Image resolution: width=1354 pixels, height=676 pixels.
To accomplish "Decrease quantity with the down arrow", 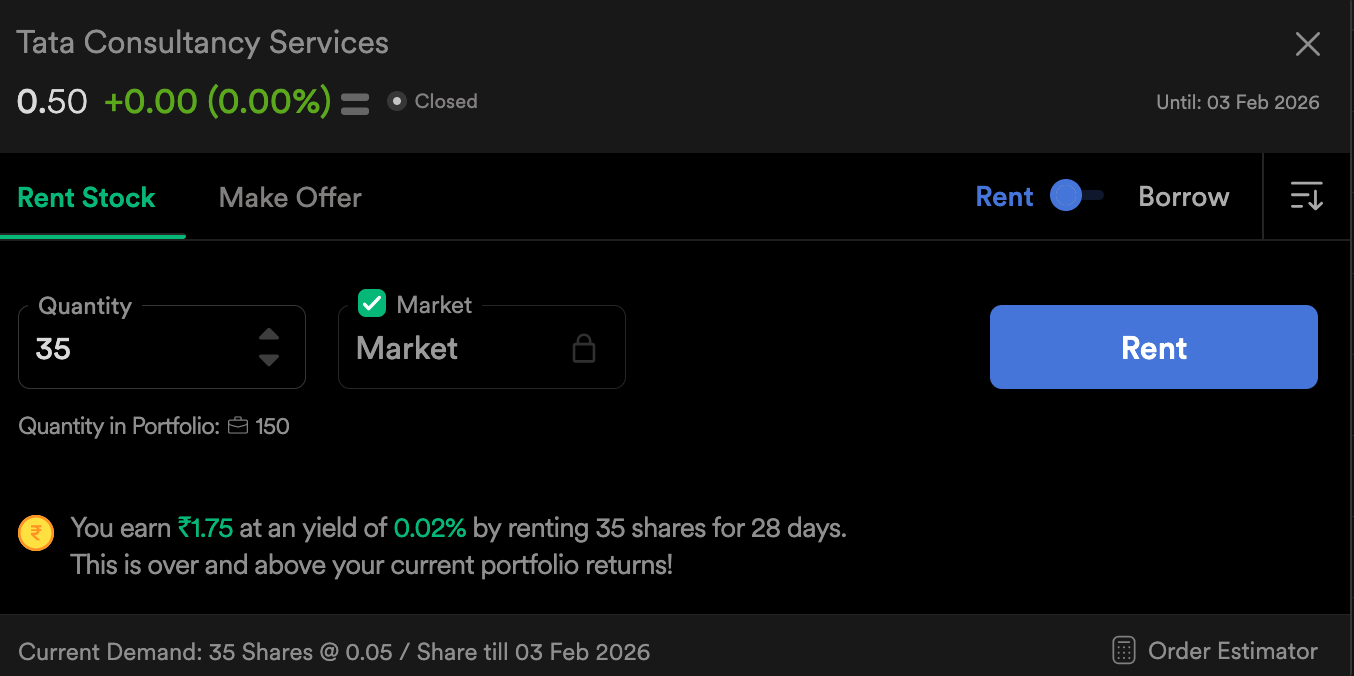I will pyautogui.click(x=269, y=360).
